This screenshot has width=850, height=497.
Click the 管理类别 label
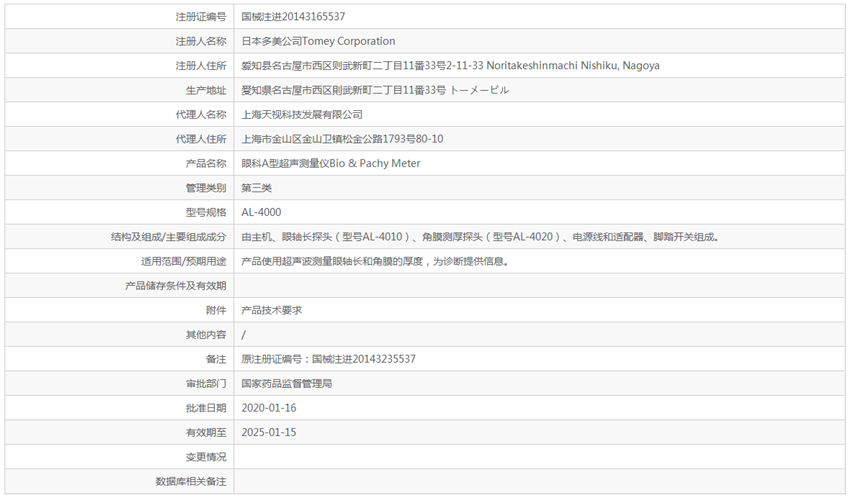pos(206,188)
